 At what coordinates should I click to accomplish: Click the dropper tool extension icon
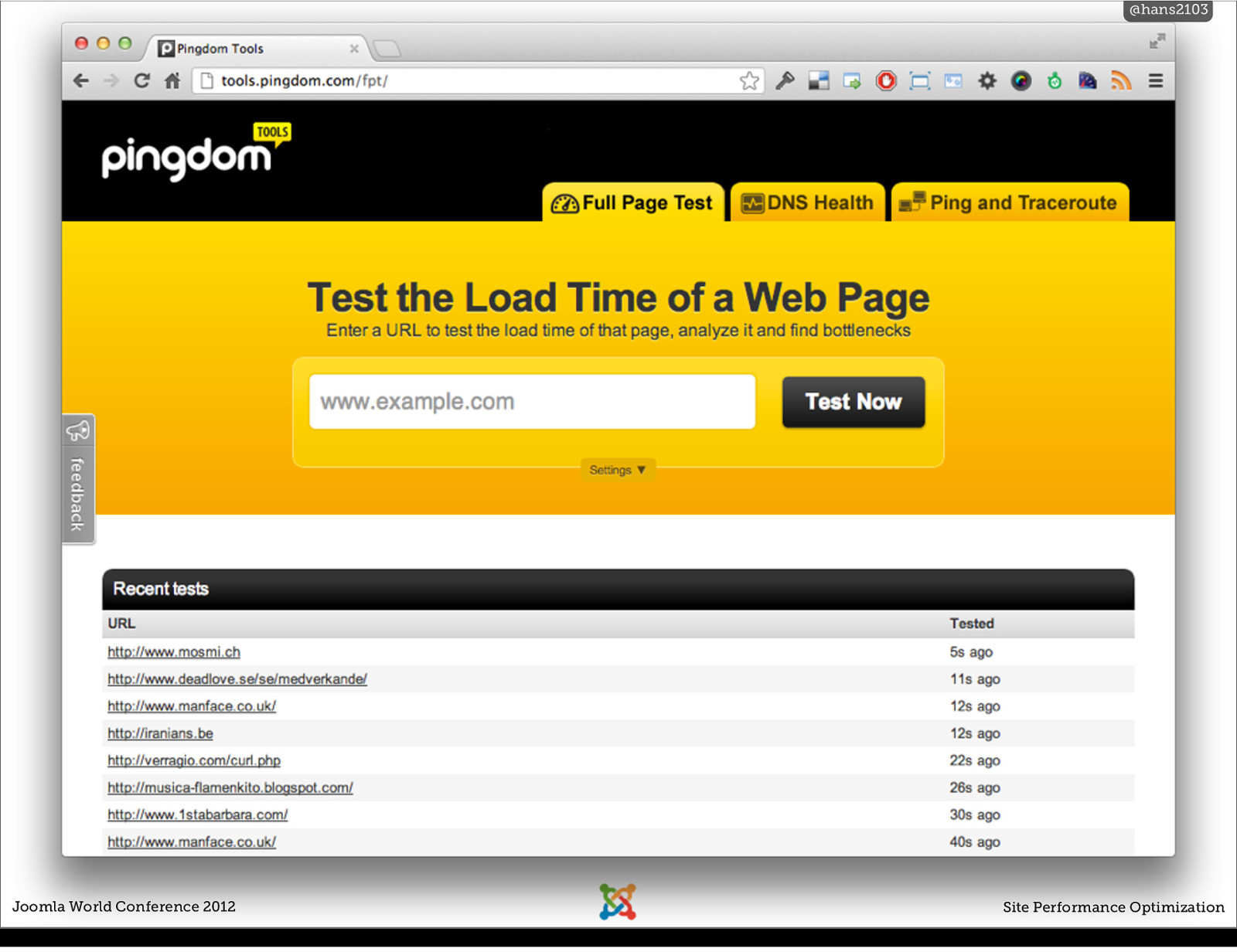tap(785, 80)
